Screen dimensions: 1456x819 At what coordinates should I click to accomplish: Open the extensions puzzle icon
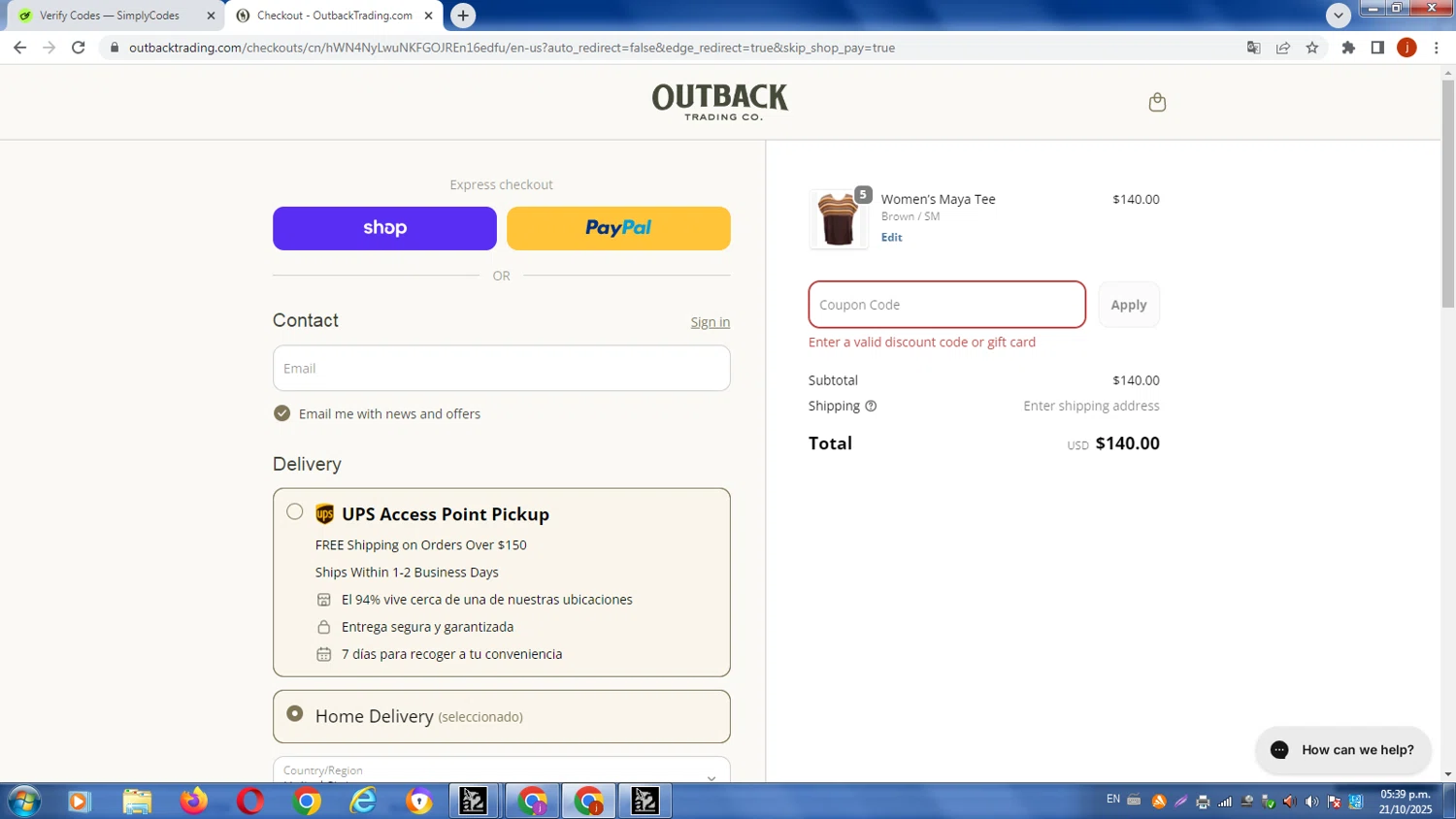[1348, 48]
